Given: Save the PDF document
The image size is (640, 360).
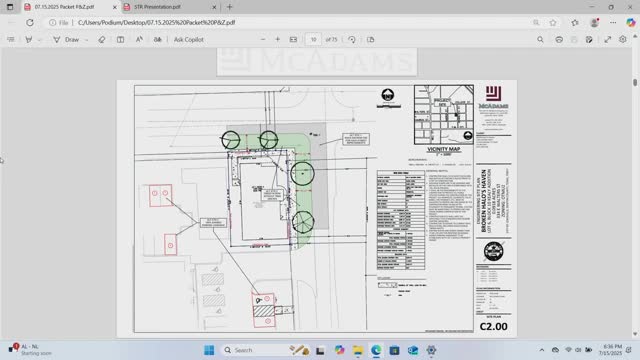Looking at the screenshot, I should click(x=574, y=40).
